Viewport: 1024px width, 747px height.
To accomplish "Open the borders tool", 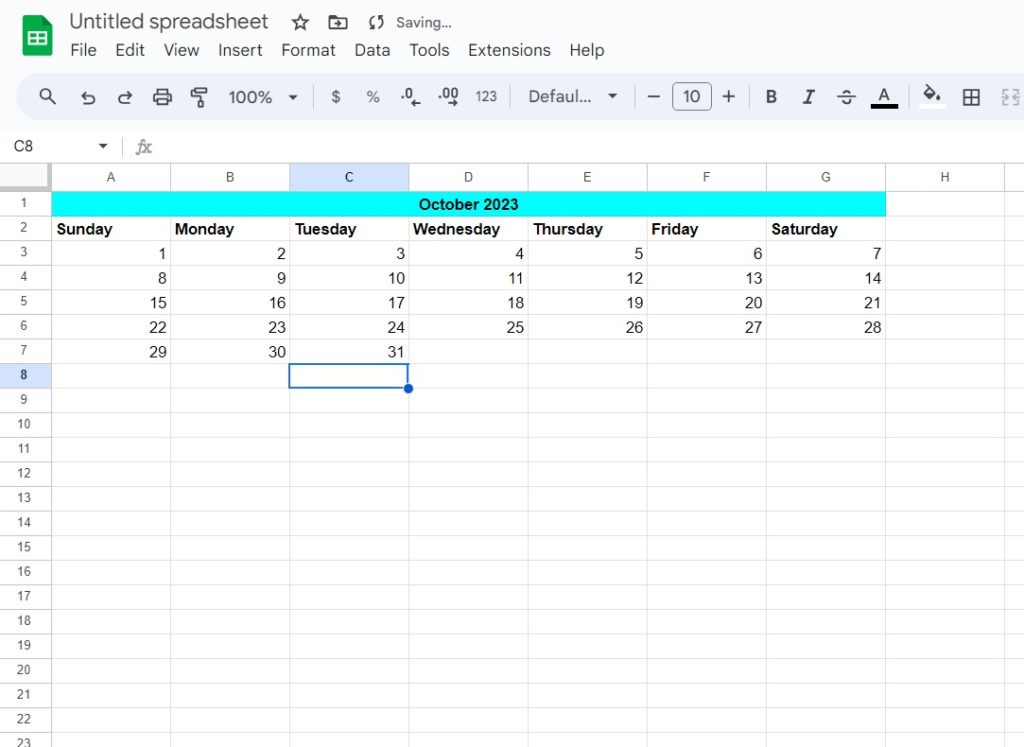I will pos(971,97).
